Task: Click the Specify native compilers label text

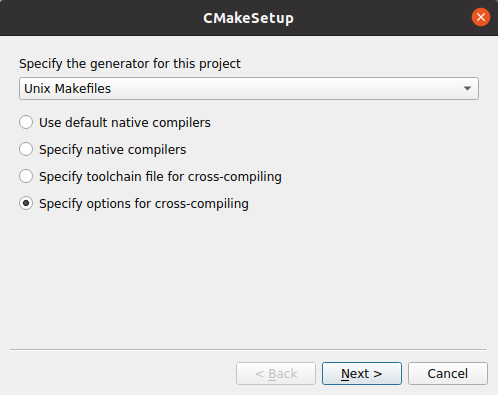Action: point(113,150)
